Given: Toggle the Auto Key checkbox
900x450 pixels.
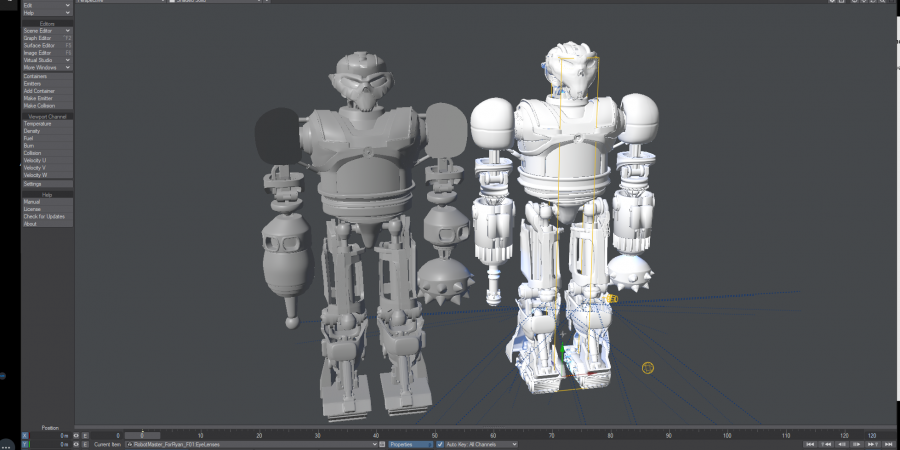Looking at the screenshot, I should 440,444.
